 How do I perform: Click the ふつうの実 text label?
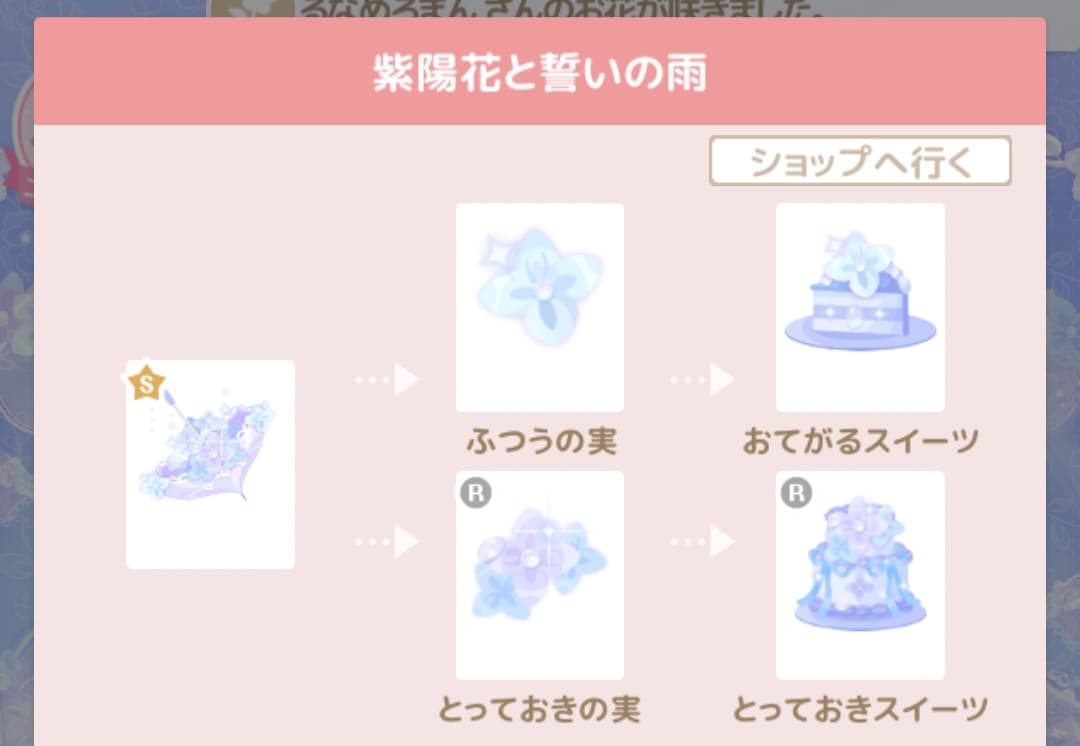click(541, 442)
